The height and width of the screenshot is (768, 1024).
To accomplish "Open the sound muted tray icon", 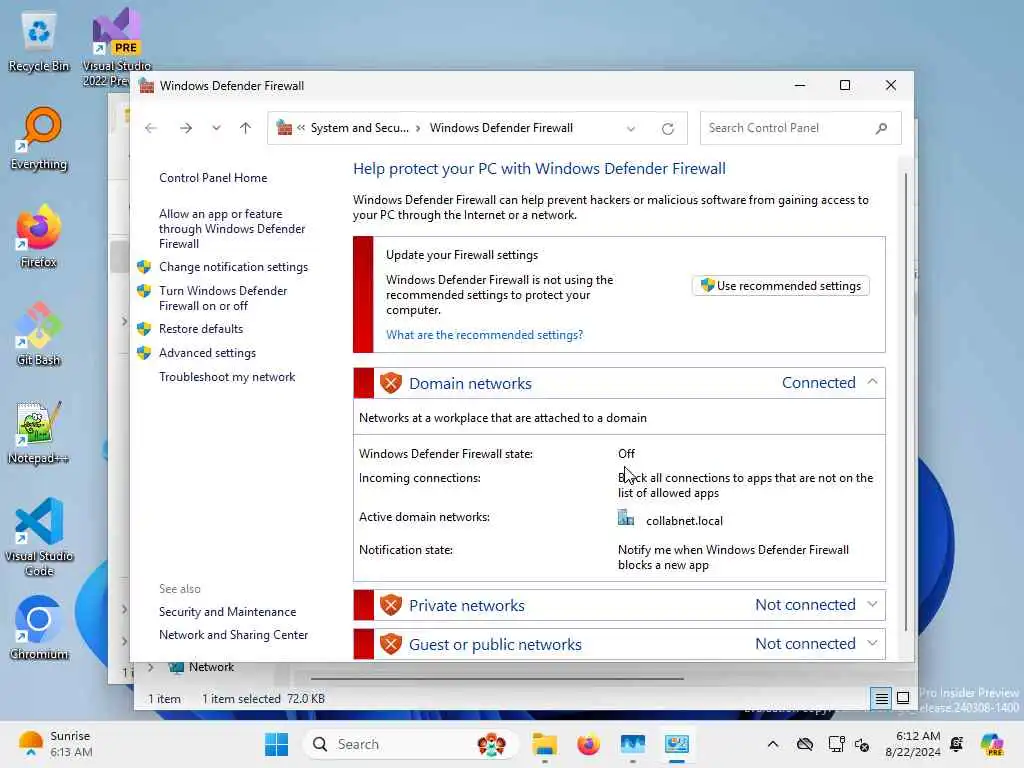I will pyautogui.click(x=862, y=744).
